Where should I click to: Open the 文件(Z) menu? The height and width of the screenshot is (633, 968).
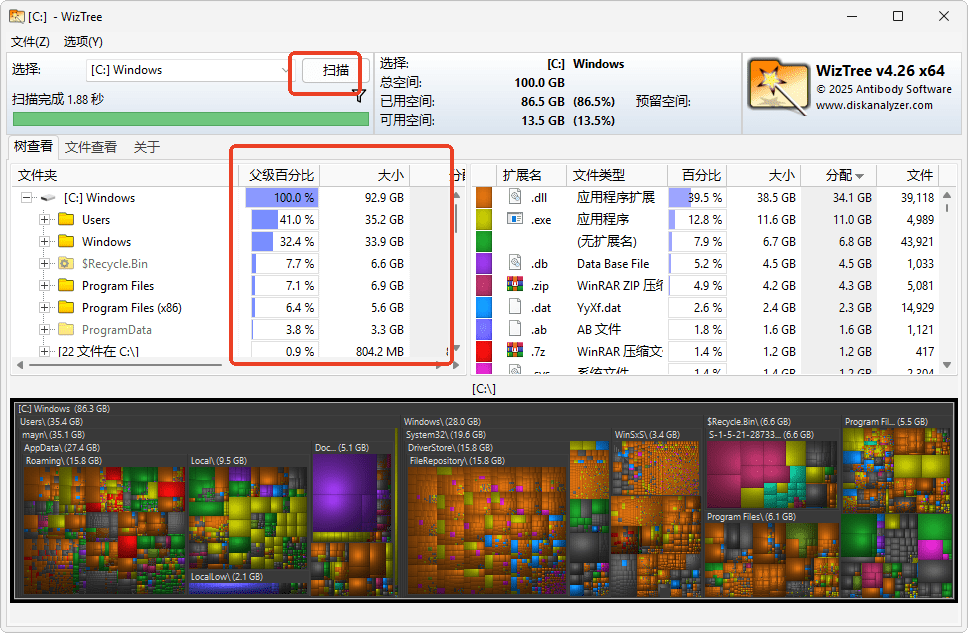pos(28,42)
